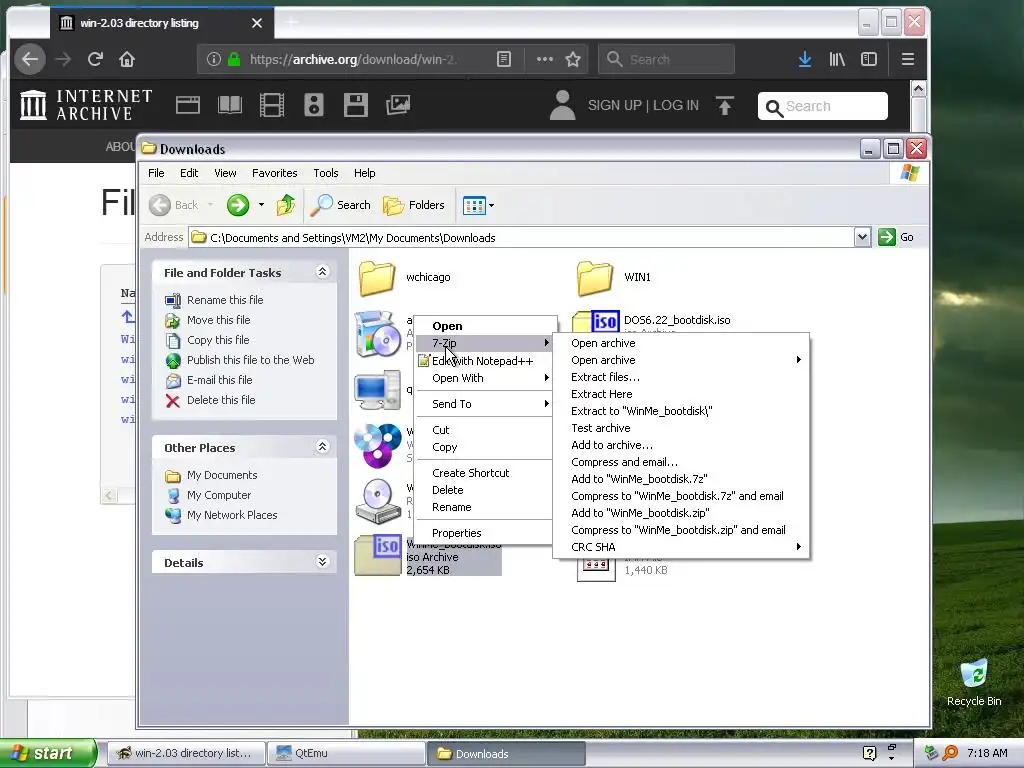Click Open in context menu
The height and width of the screenshot is (768, 1024).
(485, 326)
